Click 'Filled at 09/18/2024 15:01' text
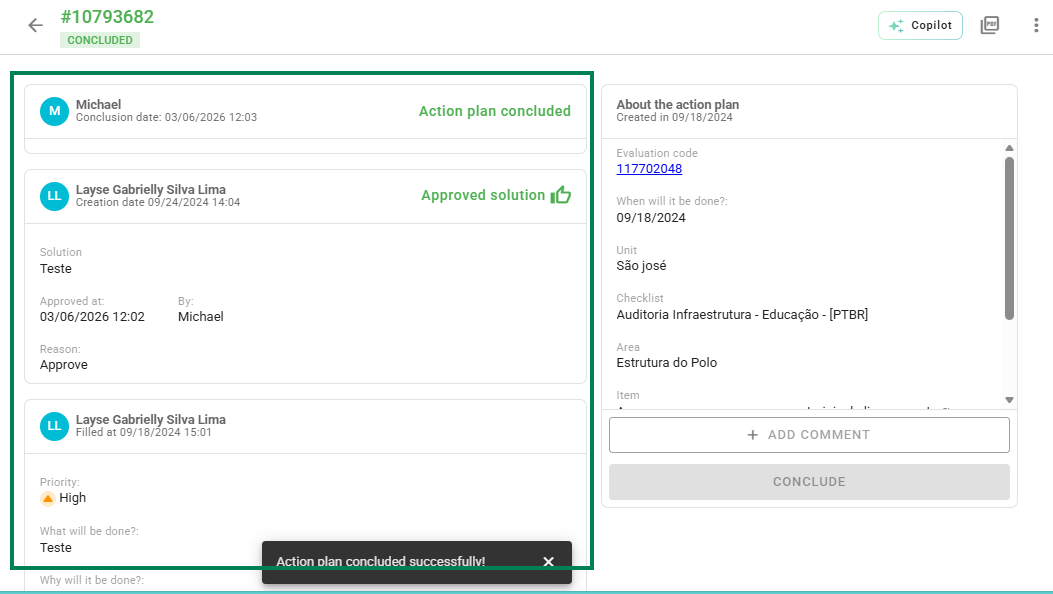The height and width of the screenshot is (594, 1053). 144,433
